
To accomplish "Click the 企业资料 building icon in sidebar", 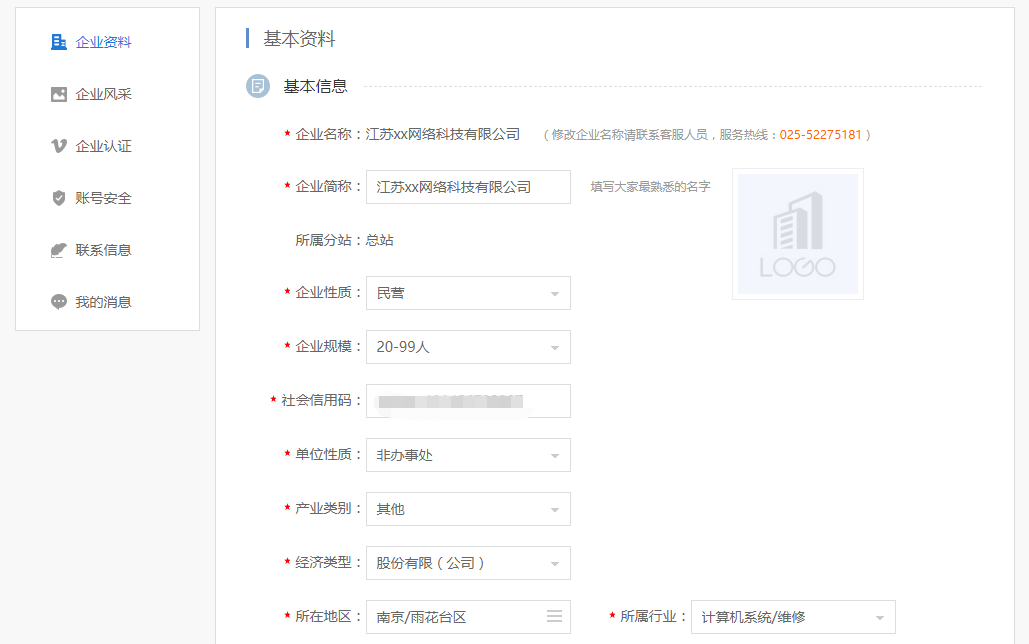I will click(59, 42).
